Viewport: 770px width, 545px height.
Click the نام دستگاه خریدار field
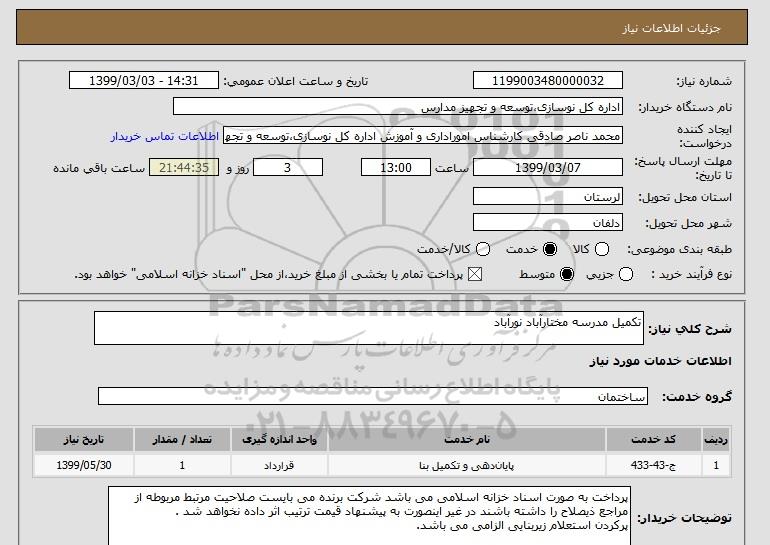pos(398,107)
